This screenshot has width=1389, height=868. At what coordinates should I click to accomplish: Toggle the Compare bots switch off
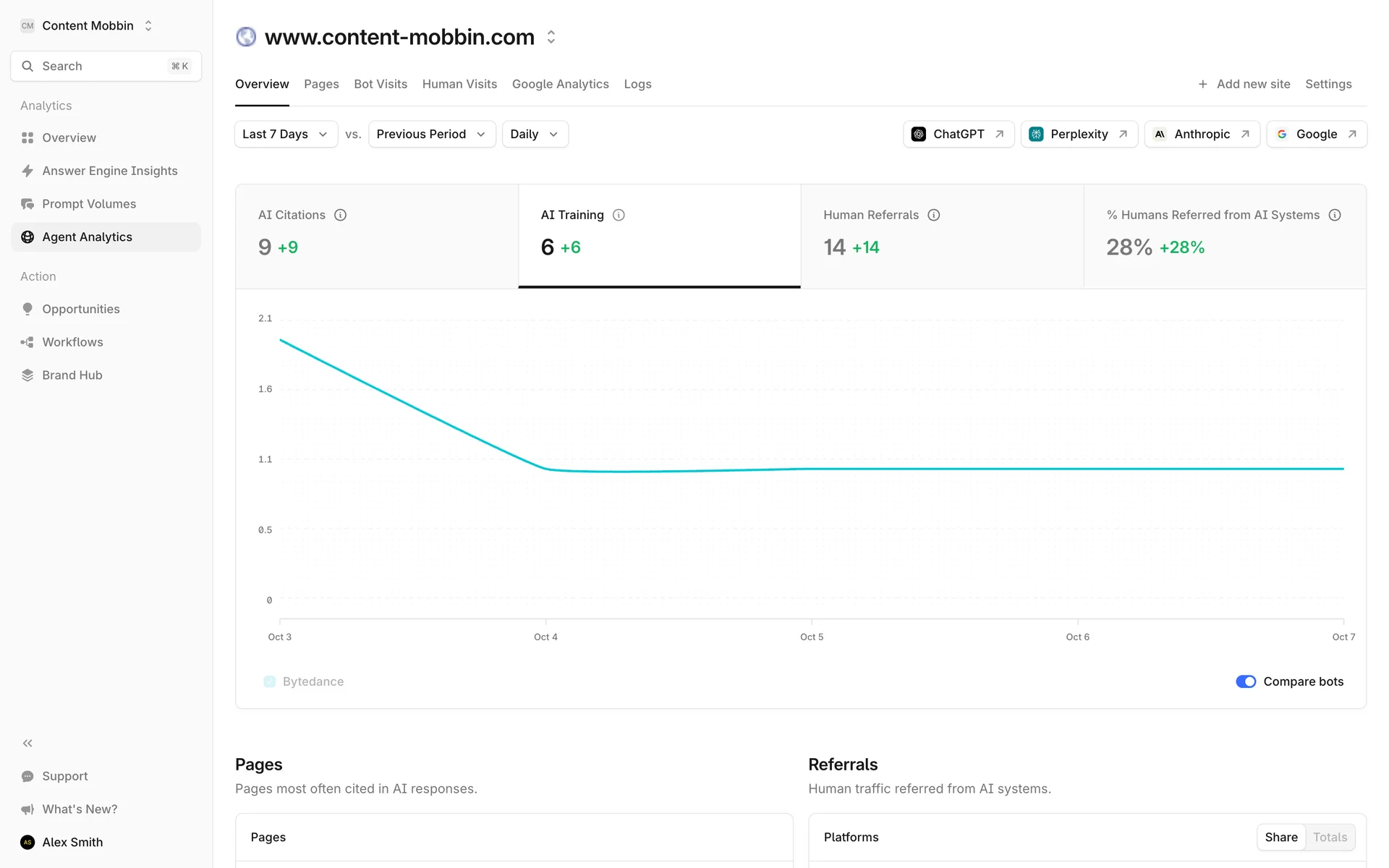1245,681
